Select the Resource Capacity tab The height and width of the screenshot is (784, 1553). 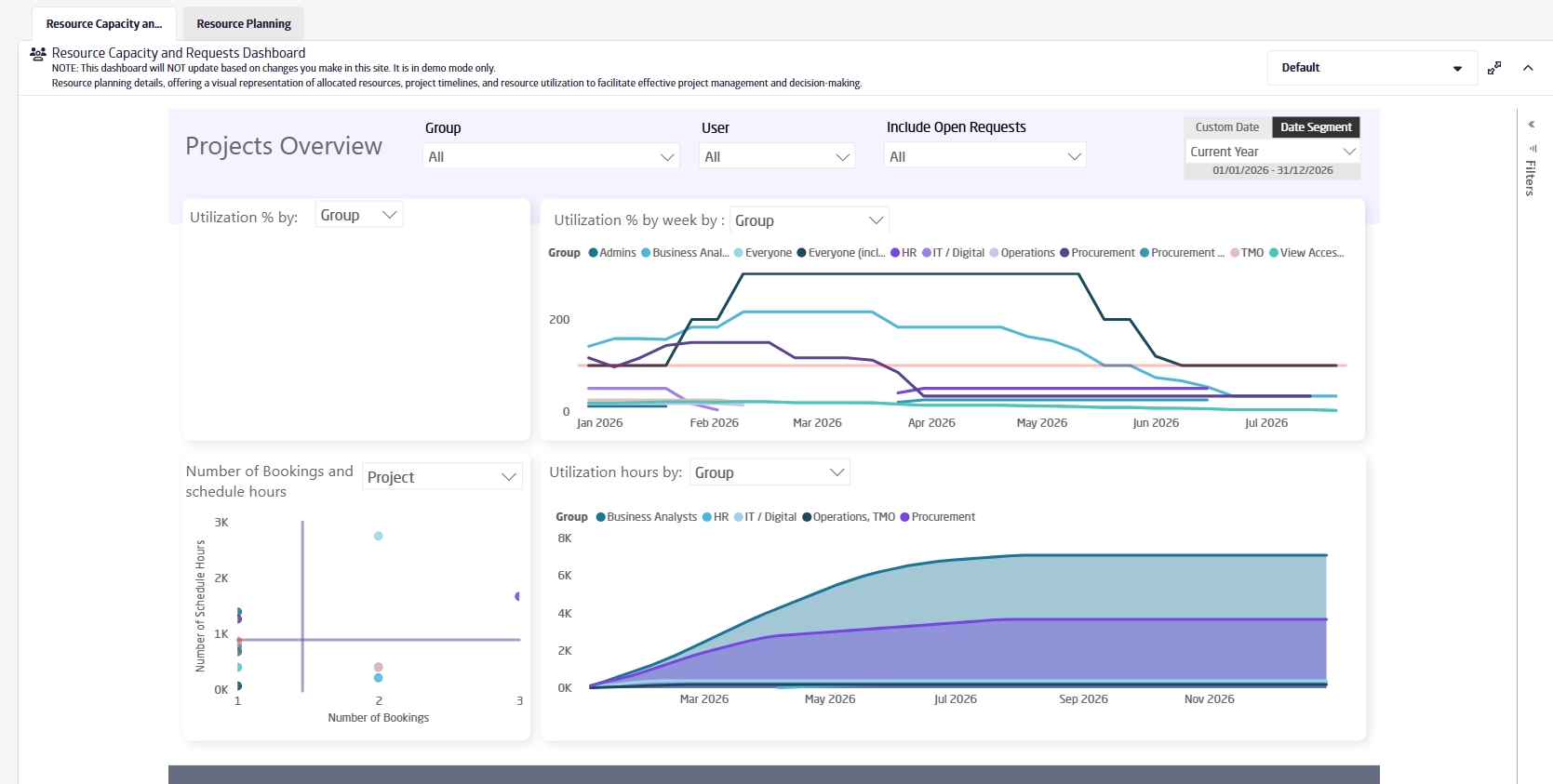tap(104, 24)
